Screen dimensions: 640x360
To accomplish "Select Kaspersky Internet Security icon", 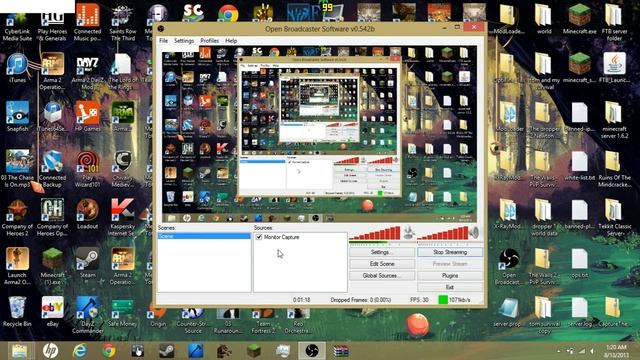I will [122, 217].
